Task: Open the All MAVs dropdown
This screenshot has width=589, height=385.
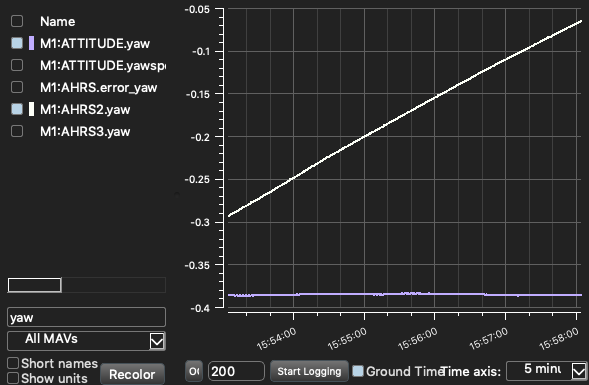Action: coord(86,341)
